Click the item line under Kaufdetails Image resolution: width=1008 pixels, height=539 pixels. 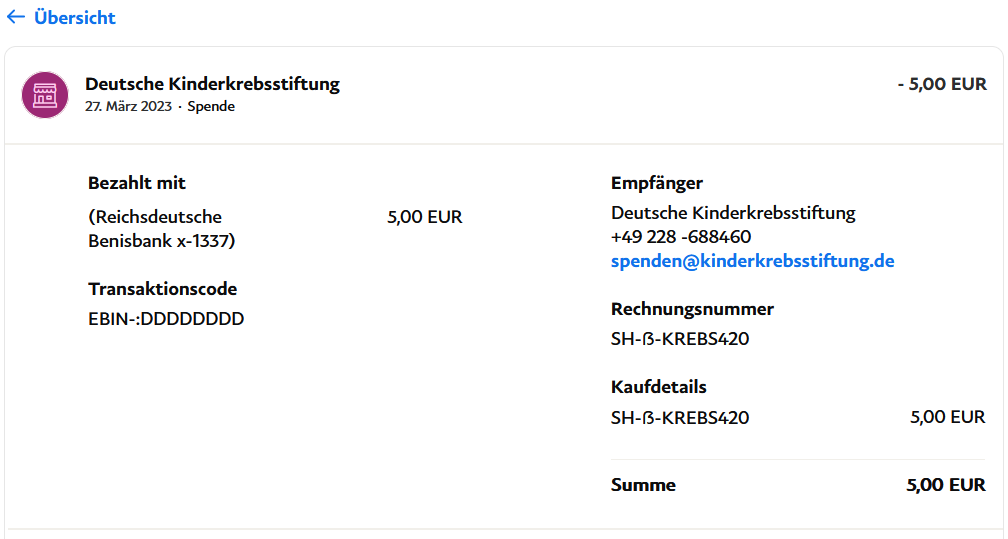680,417
